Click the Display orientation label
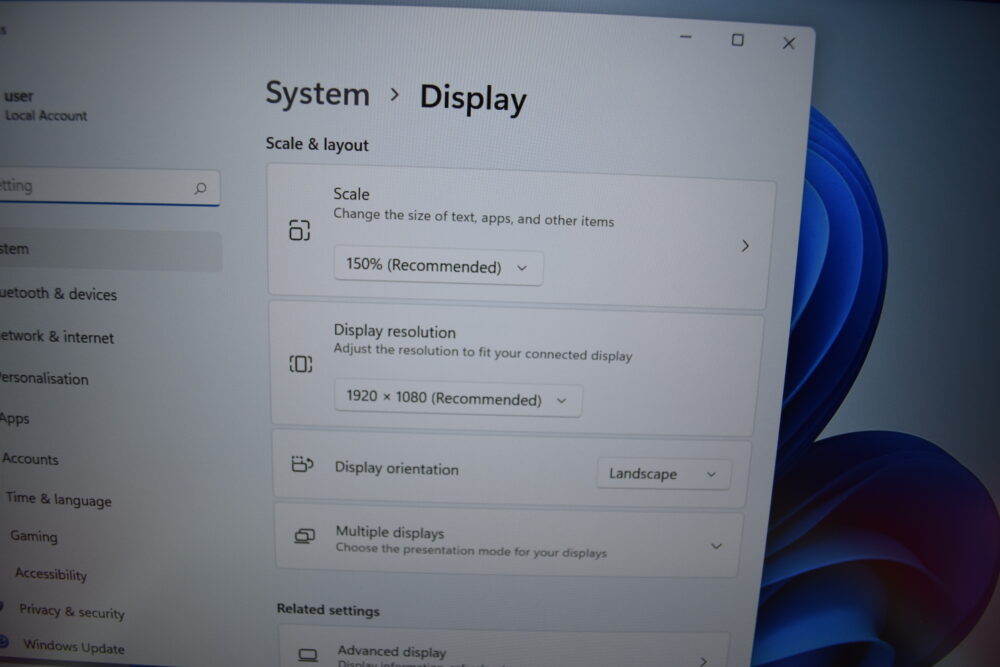Image resolution: width=1000 pixels, height=667 pixels. [397, 468]
